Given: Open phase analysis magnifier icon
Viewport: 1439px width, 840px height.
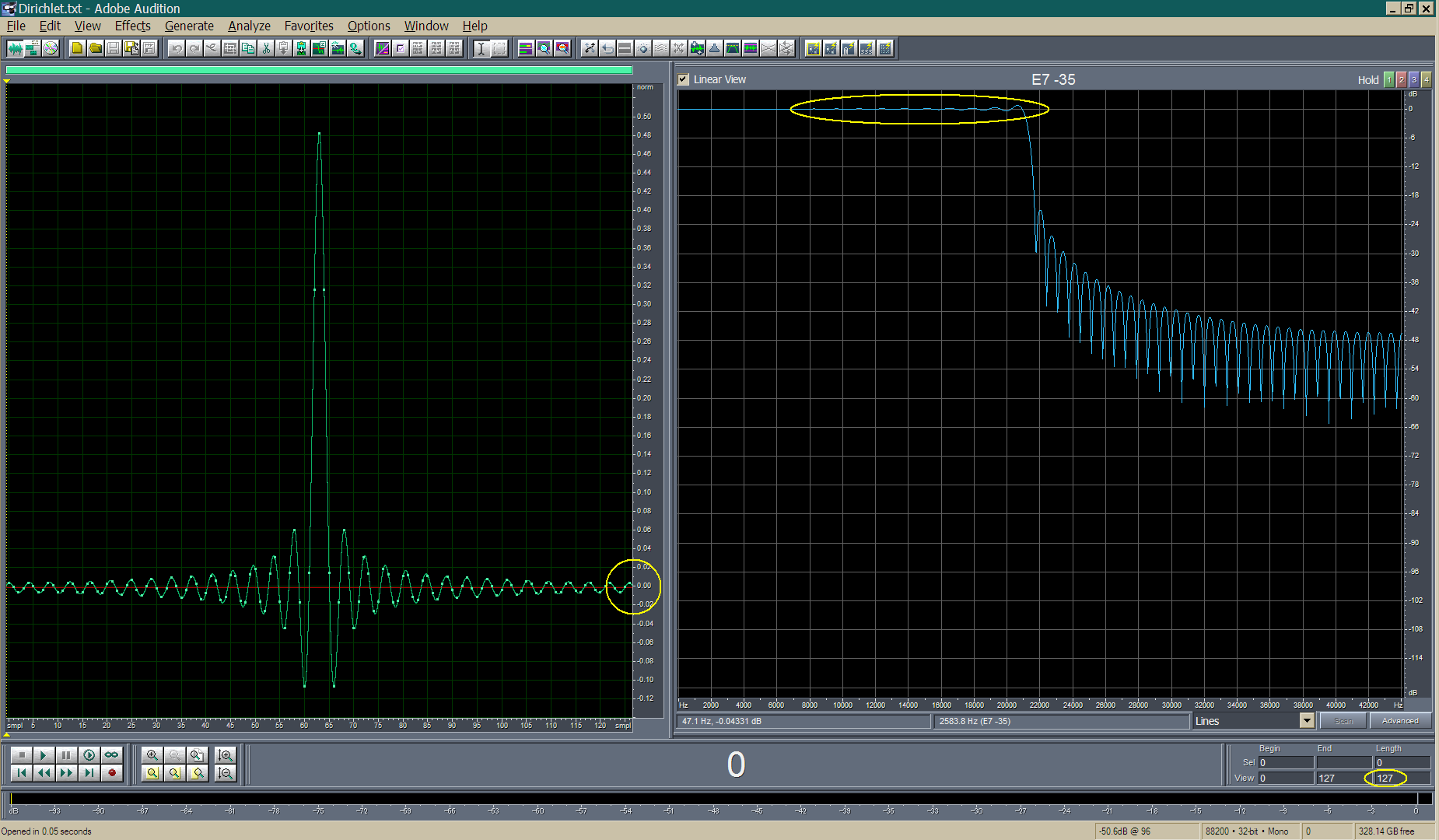Looking at the screenshot, I should (562, 48).
